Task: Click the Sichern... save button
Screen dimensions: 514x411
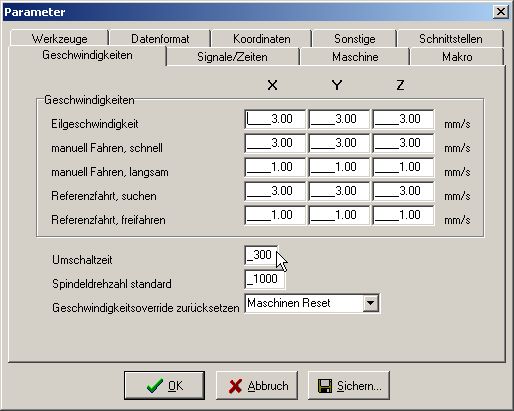Action: tap(349, 386)
